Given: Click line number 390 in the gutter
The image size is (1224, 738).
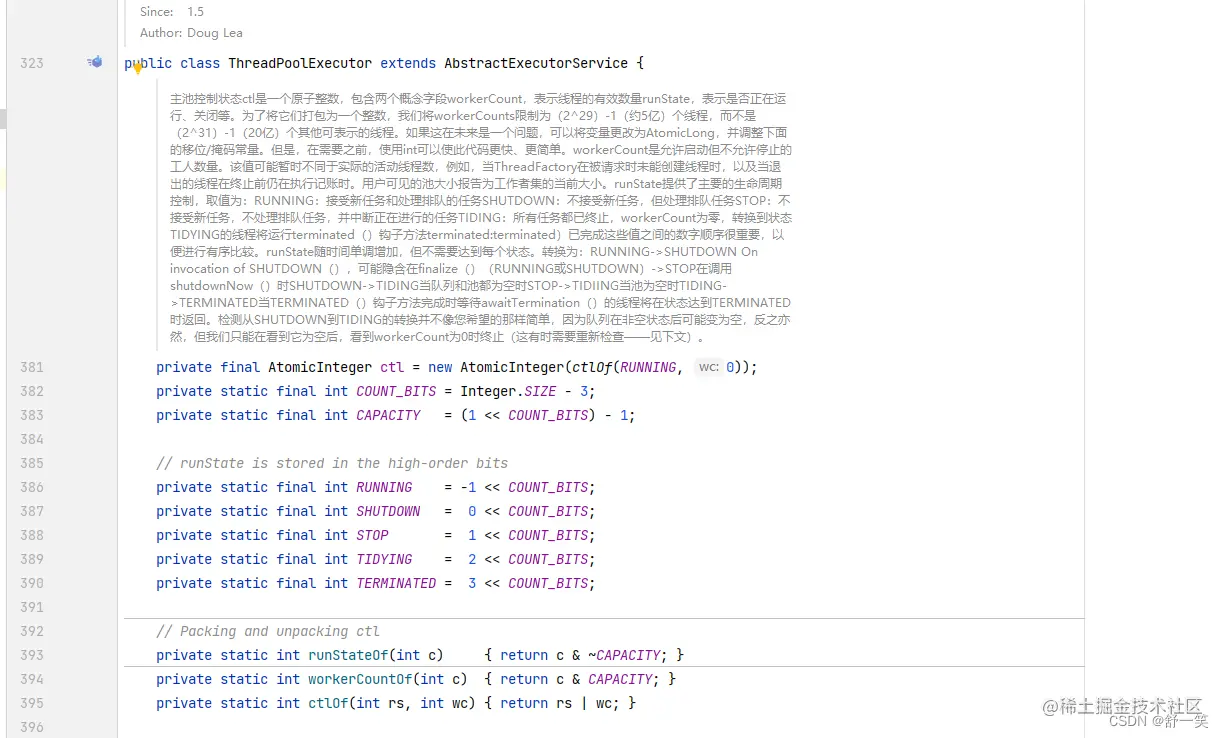Looking at the screenshot, I should point(32,583).
